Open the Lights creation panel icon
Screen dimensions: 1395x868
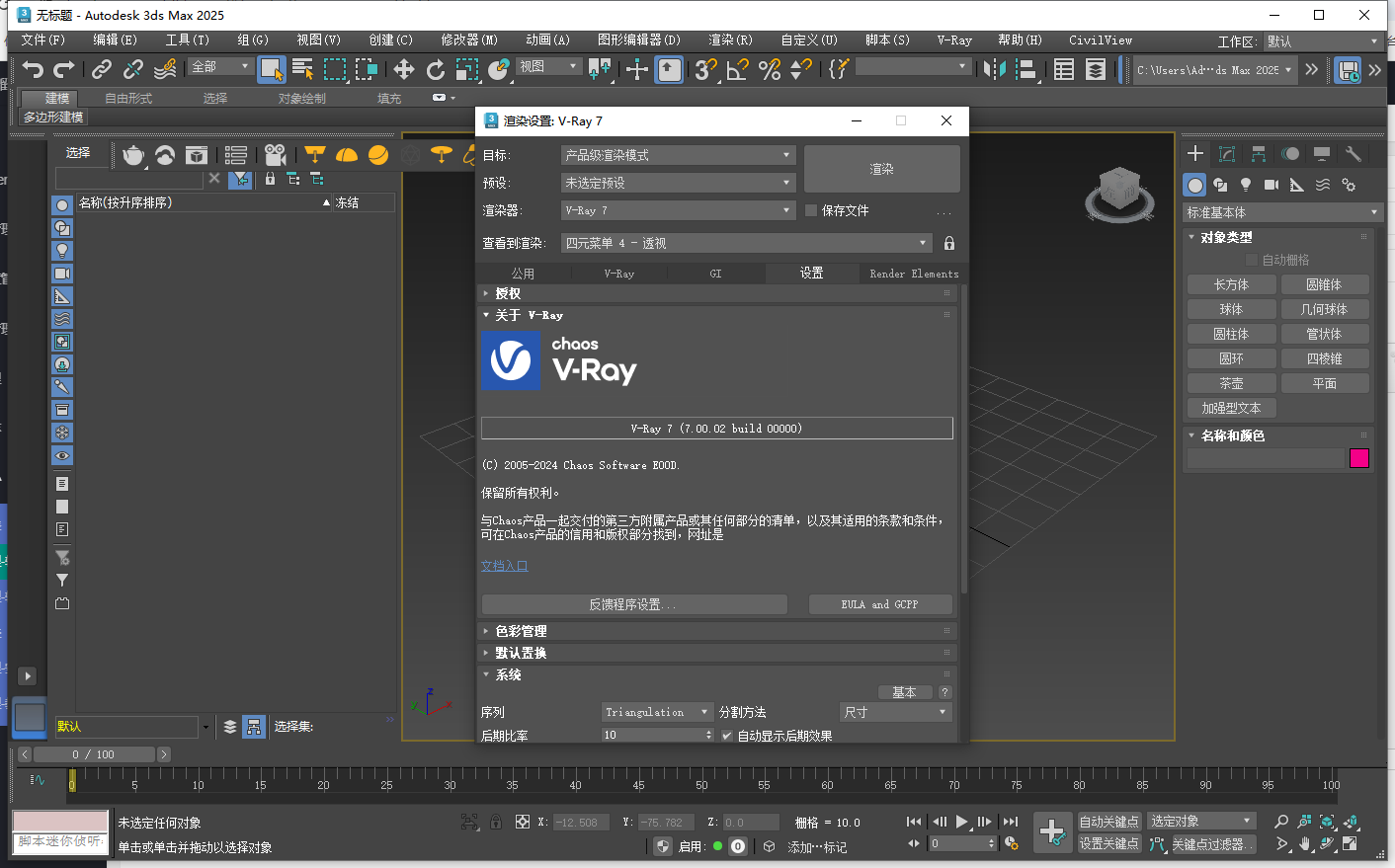[x=1245, y=186]
